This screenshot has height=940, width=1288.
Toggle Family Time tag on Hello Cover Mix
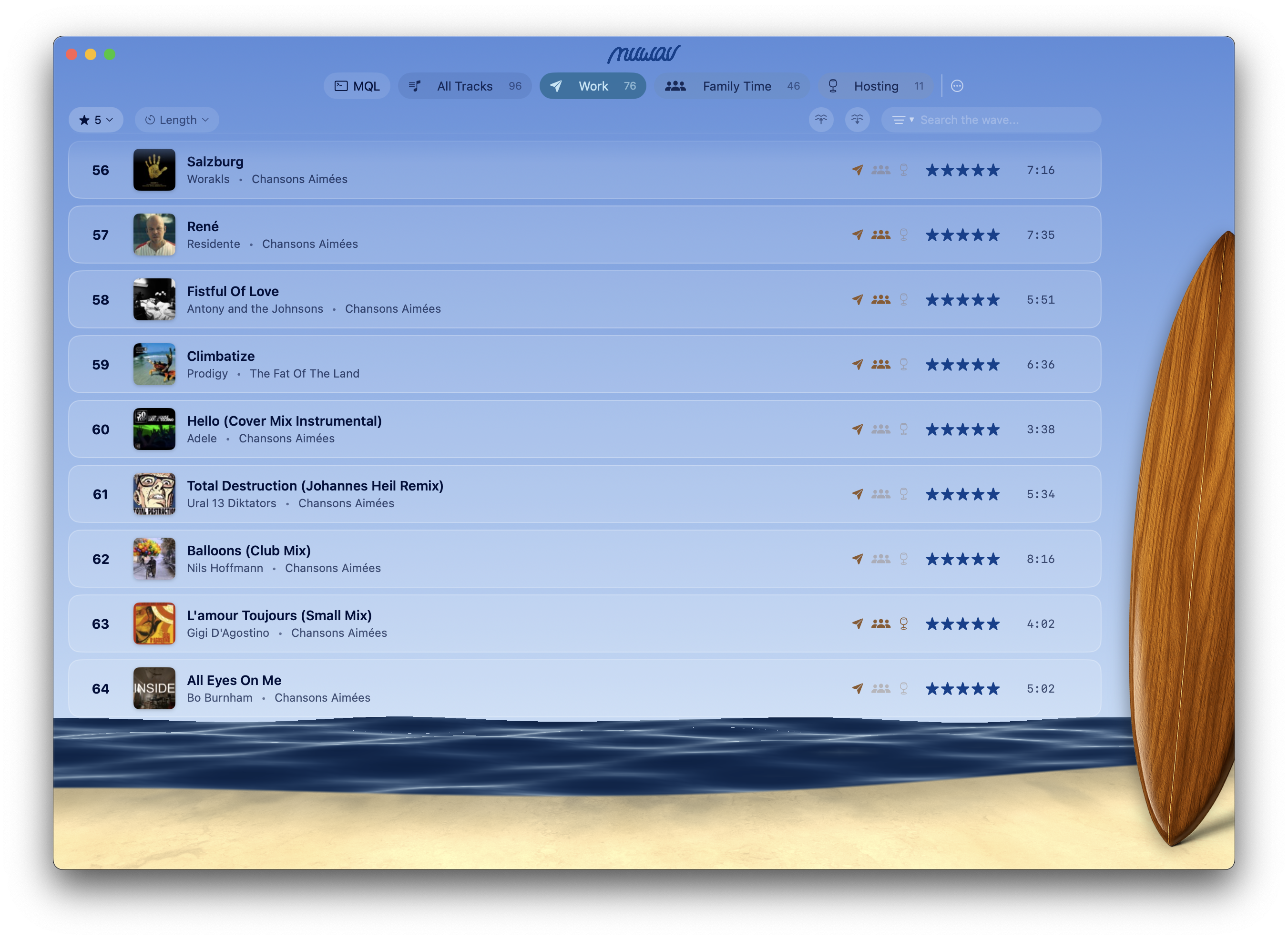coord(880,429)
